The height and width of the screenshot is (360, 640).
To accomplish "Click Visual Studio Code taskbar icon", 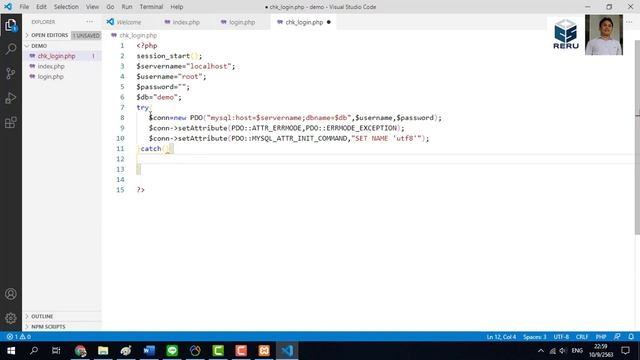I will 287,351.
